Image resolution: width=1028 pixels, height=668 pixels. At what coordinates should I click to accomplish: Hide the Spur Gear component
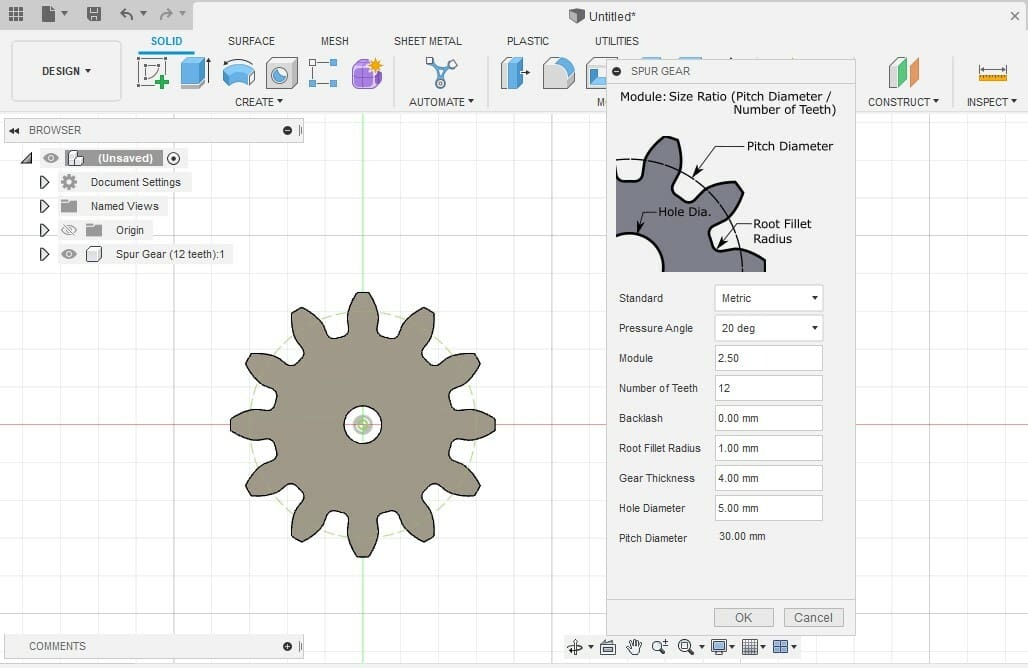68,254
